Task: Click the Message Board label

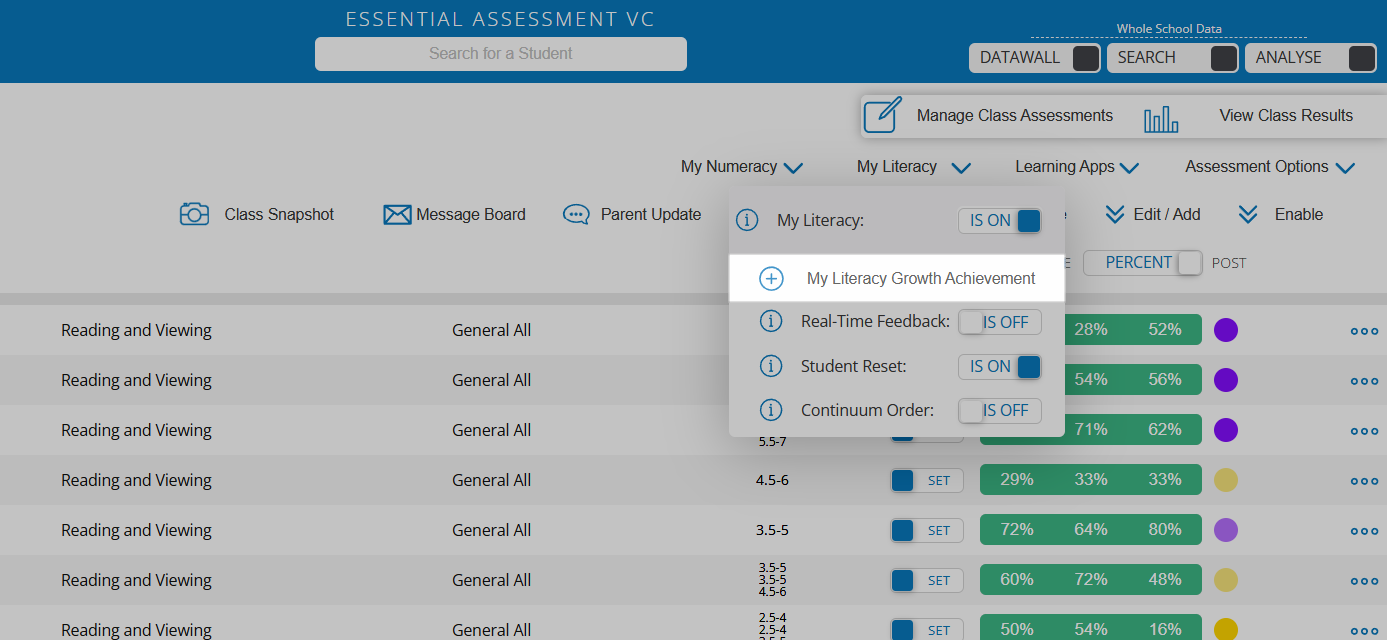Action: pyautogui.click(x=471, y=215)
